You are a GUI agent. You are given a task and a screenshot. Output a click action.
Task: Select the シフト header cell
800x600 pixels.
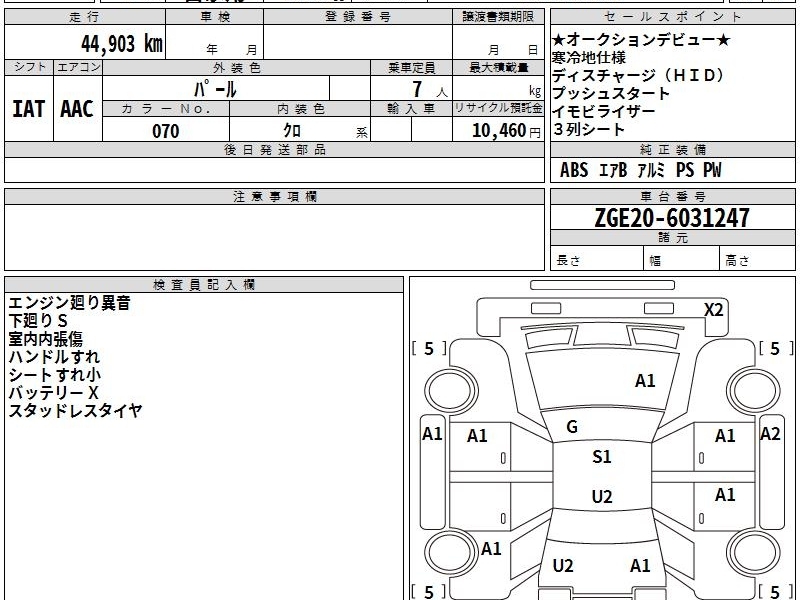29,67
